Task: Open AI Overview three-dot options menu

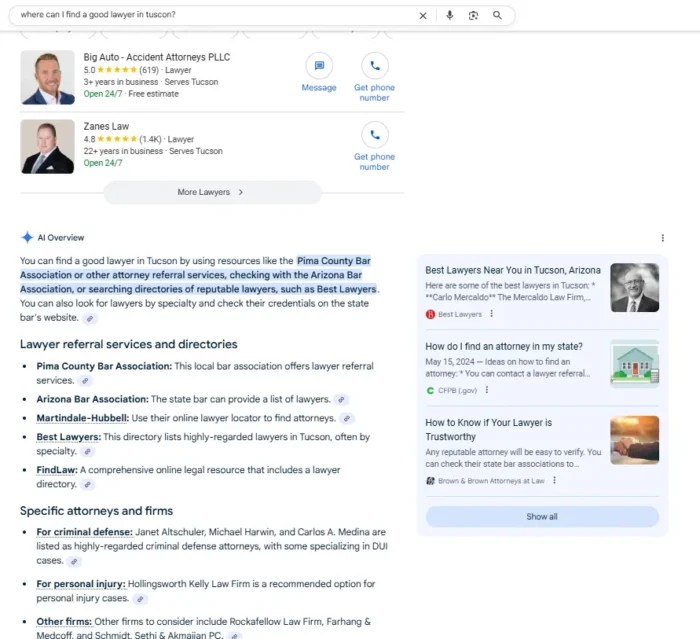Action: pyautogui.click(x=662, y=238)
